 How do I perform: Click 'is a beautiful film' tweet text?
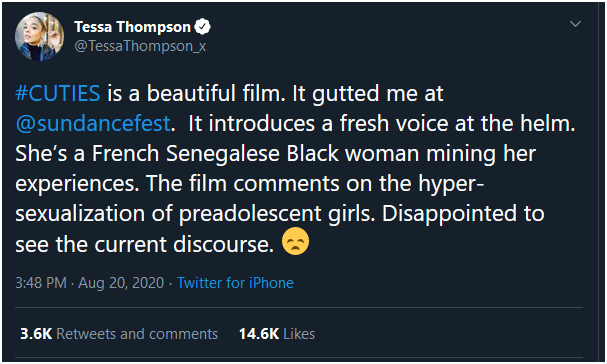(x=196, y=93)
